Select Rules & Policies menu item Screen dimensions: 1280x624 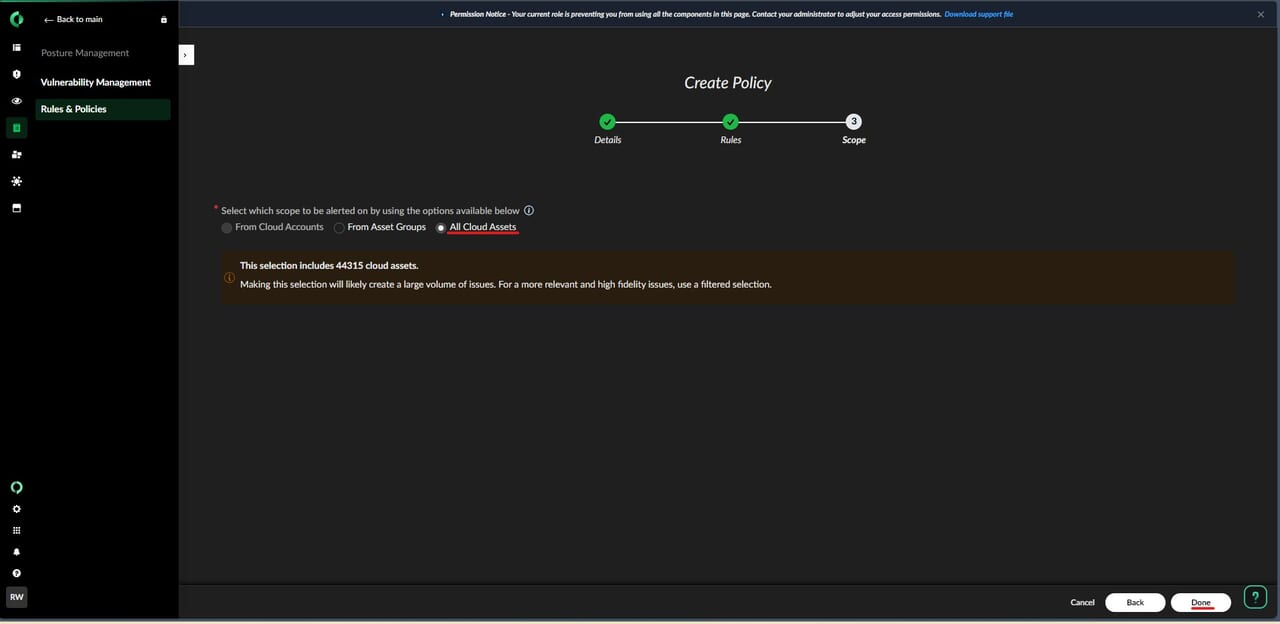click(x=74, y=109)
